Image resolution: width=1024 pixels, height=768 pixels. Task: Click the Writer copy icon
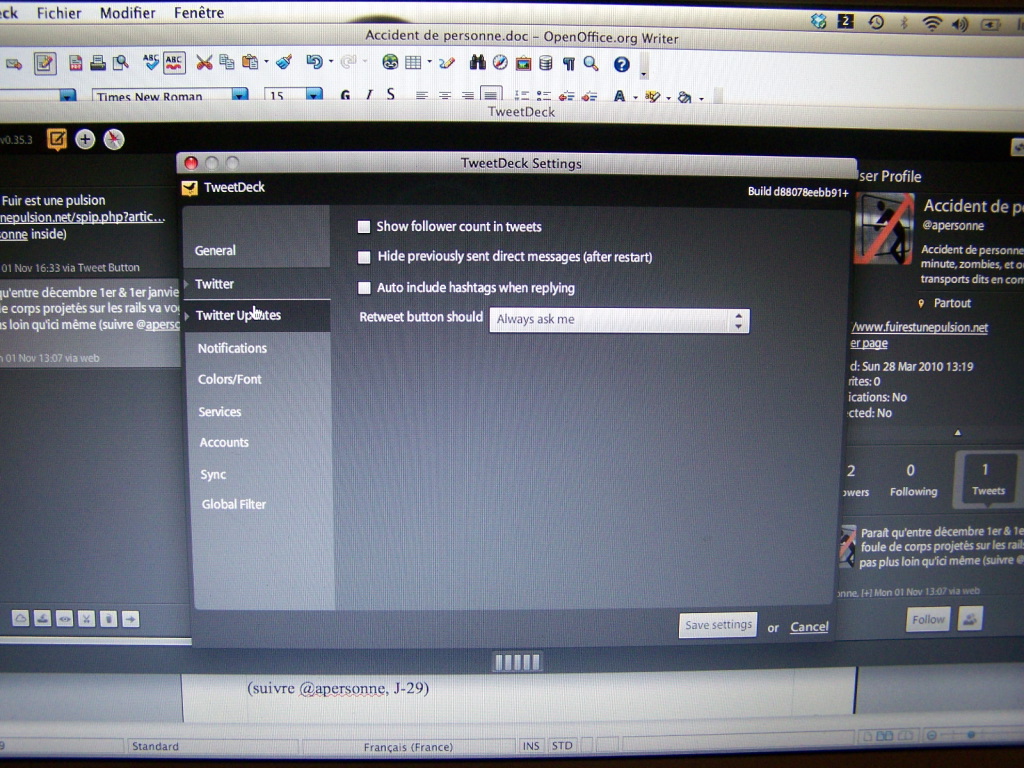click(x=227, y=62)
